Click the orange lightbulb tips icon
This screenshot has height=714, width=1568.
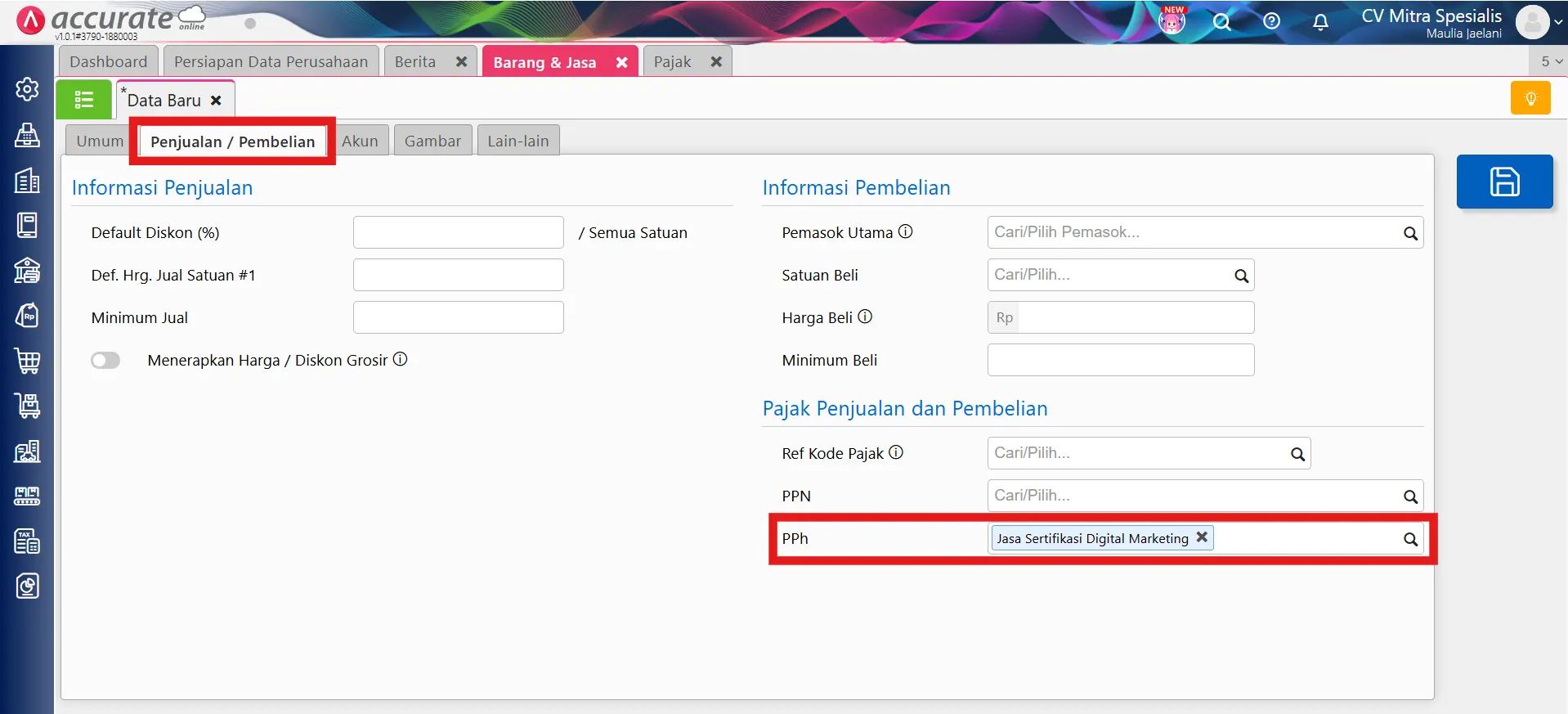coord(1530,99)
